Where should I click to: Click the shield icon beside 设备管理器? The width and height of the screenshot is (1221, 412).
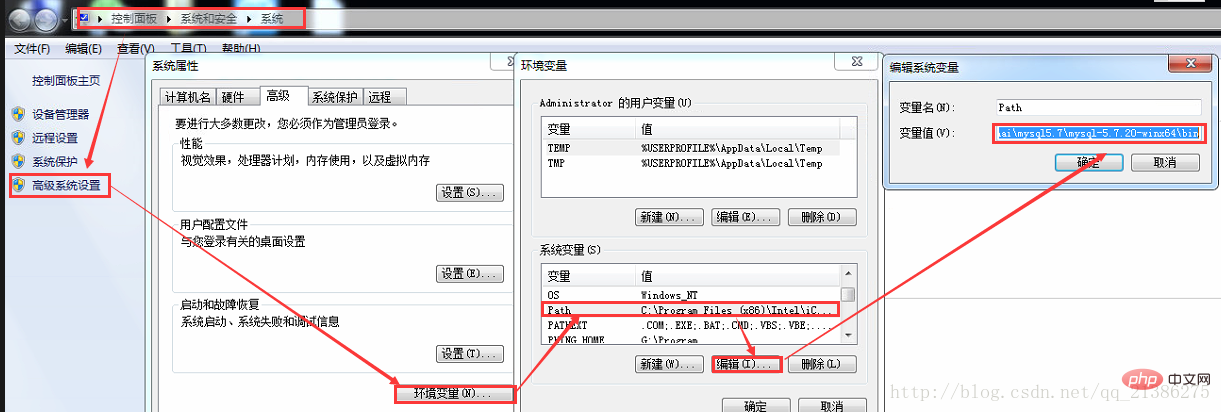pyautogui.click(x=17, y=113)
